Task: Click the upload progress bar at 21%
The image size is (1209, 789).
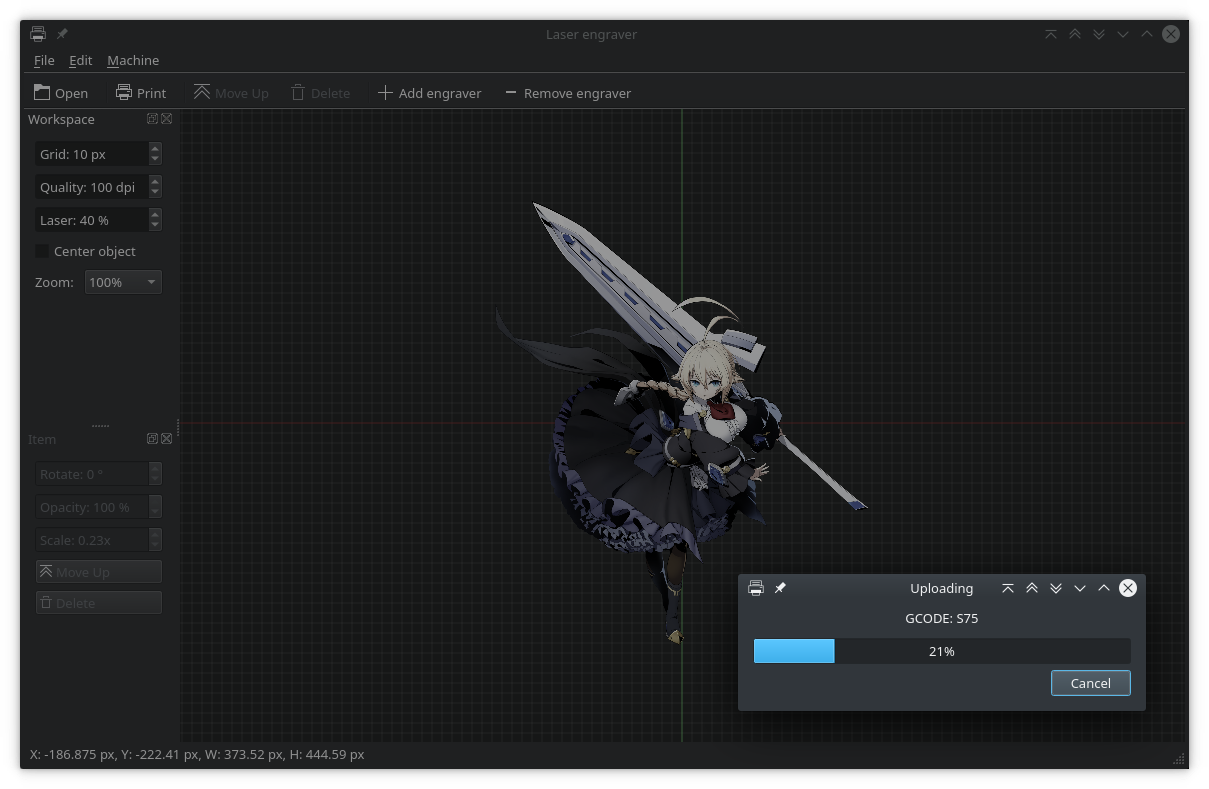Action: point(942,651)
